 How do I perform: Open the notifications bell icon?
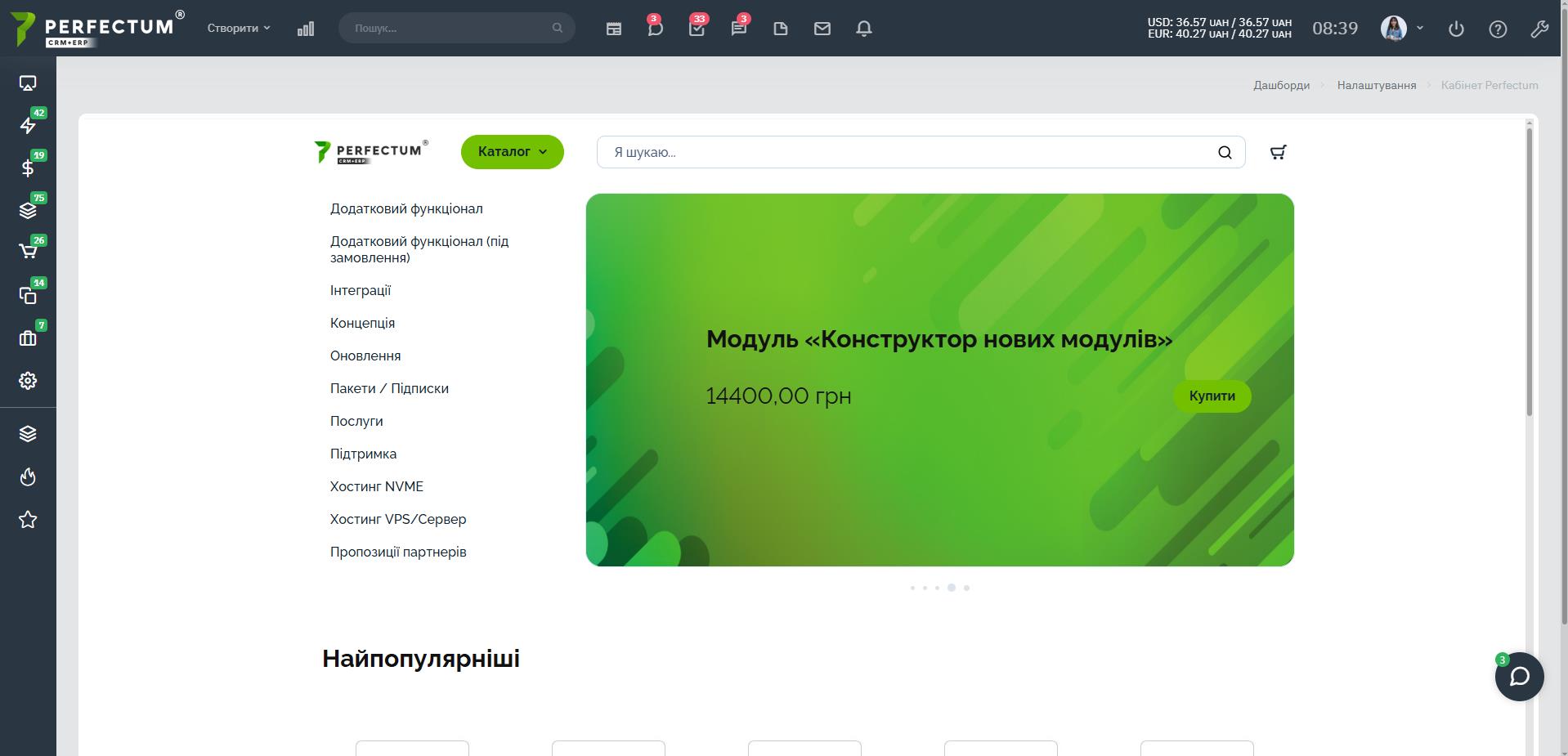point(864,29)
